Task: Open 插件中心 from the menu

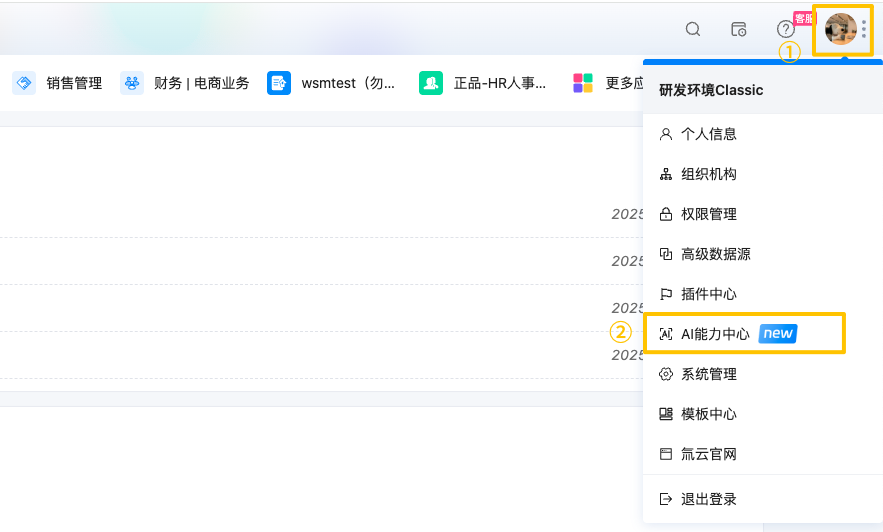Action: pos(708,294)
